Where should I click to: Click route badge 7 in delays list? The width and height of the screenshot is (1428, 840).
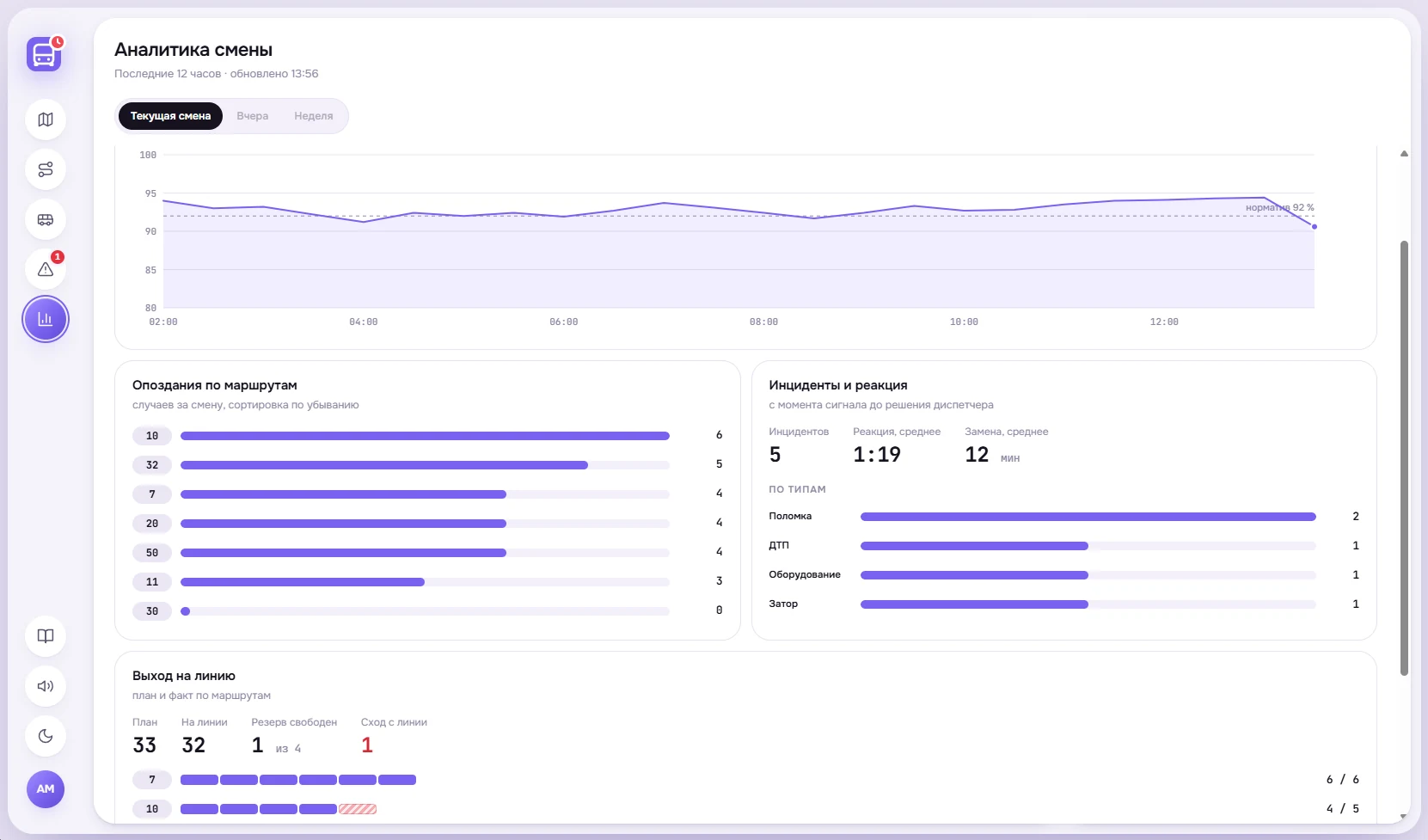coord(152,494)
